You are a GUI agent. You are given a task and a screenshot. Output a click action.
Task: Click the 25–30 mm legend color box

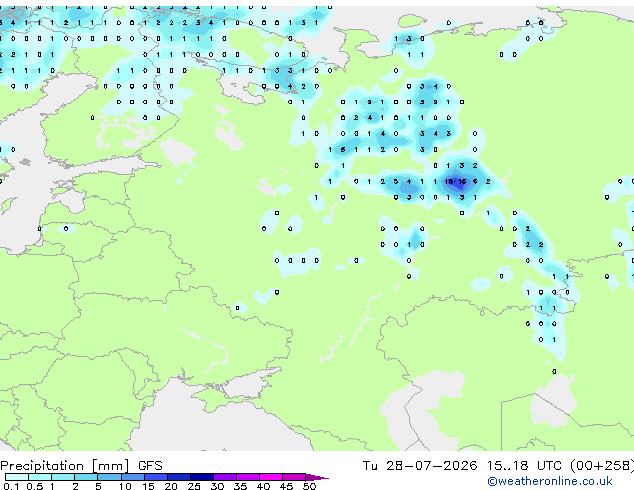point(202,477)
